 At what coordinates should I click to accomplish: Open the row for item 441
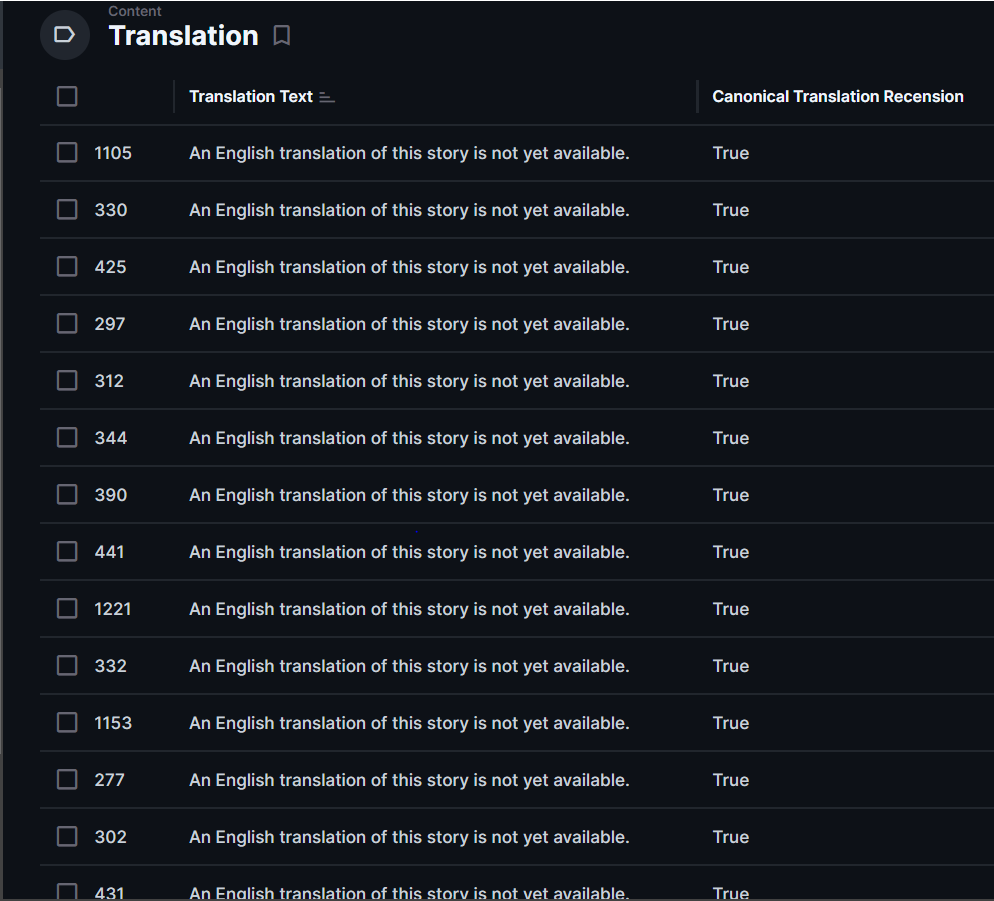[x=108, y=551]
